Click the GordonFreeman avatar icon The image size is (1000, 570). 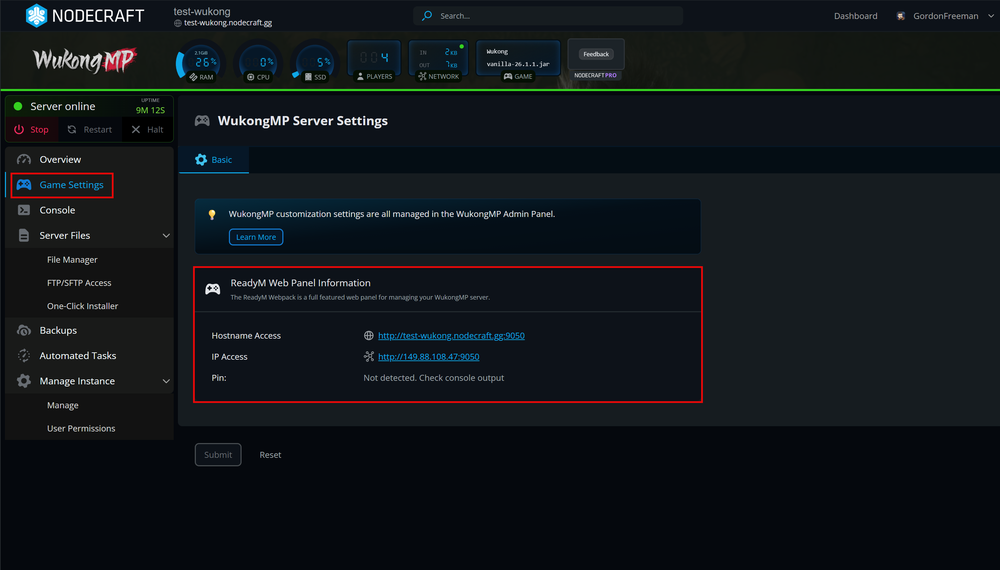901,16
